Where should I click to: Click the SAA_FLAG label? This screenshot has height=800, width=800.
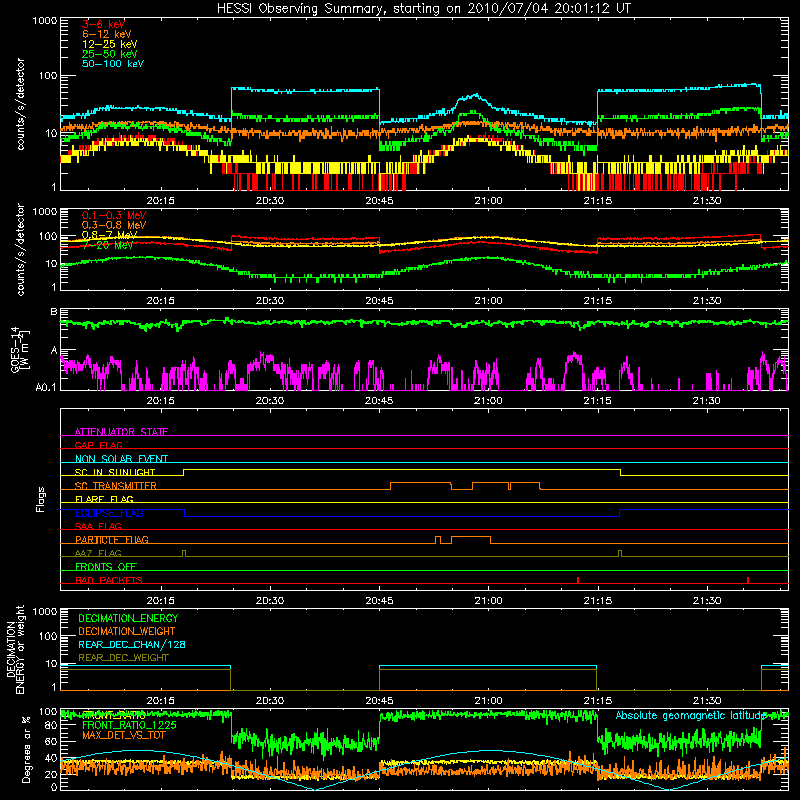[x=98, y=526]
